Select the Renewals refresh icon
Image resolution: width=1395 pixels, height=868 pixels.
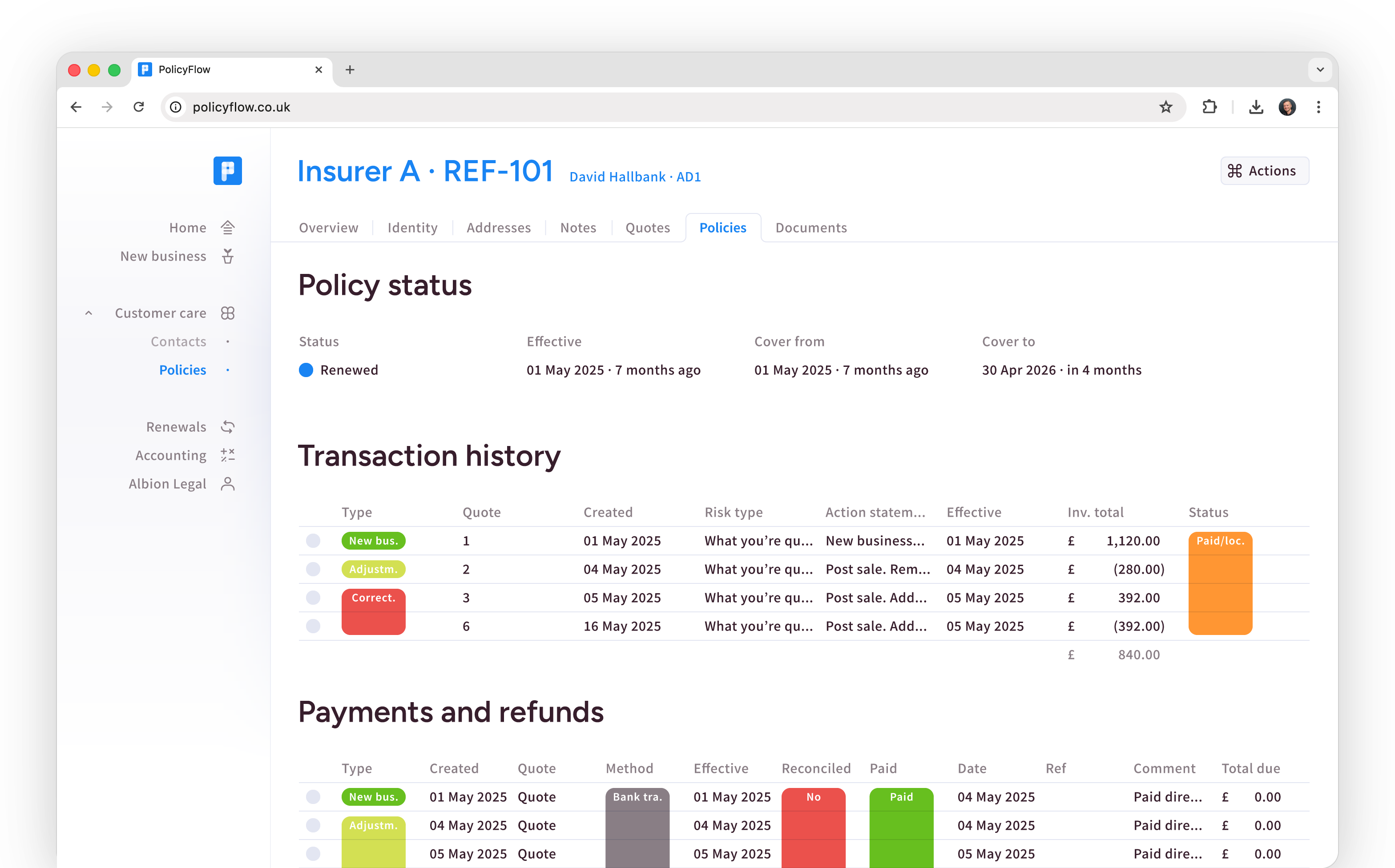[227, 426]
